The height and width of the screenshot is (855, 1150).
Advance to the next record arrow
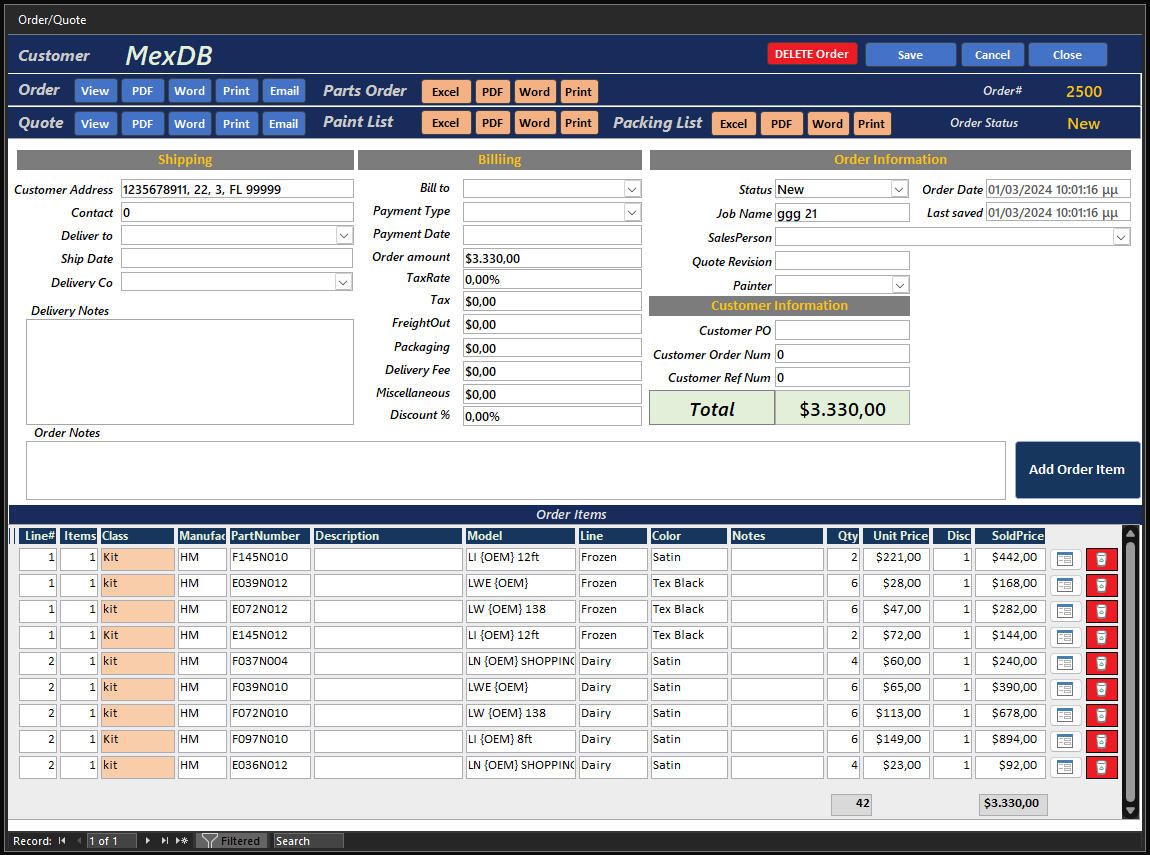[146, 840]
